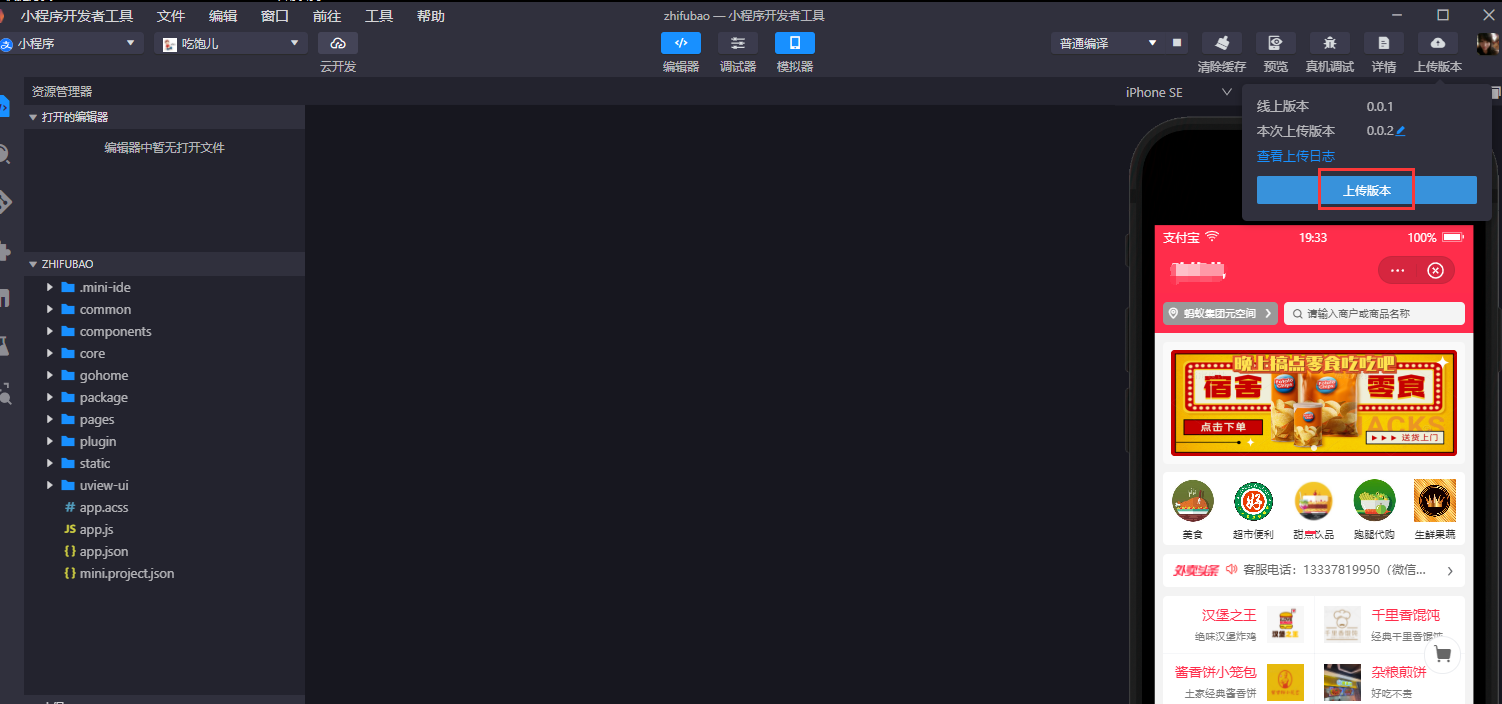The image size is (1502, 704).
Task: Click the speaker icon in the notice bar
Action: click(1231, 570)
